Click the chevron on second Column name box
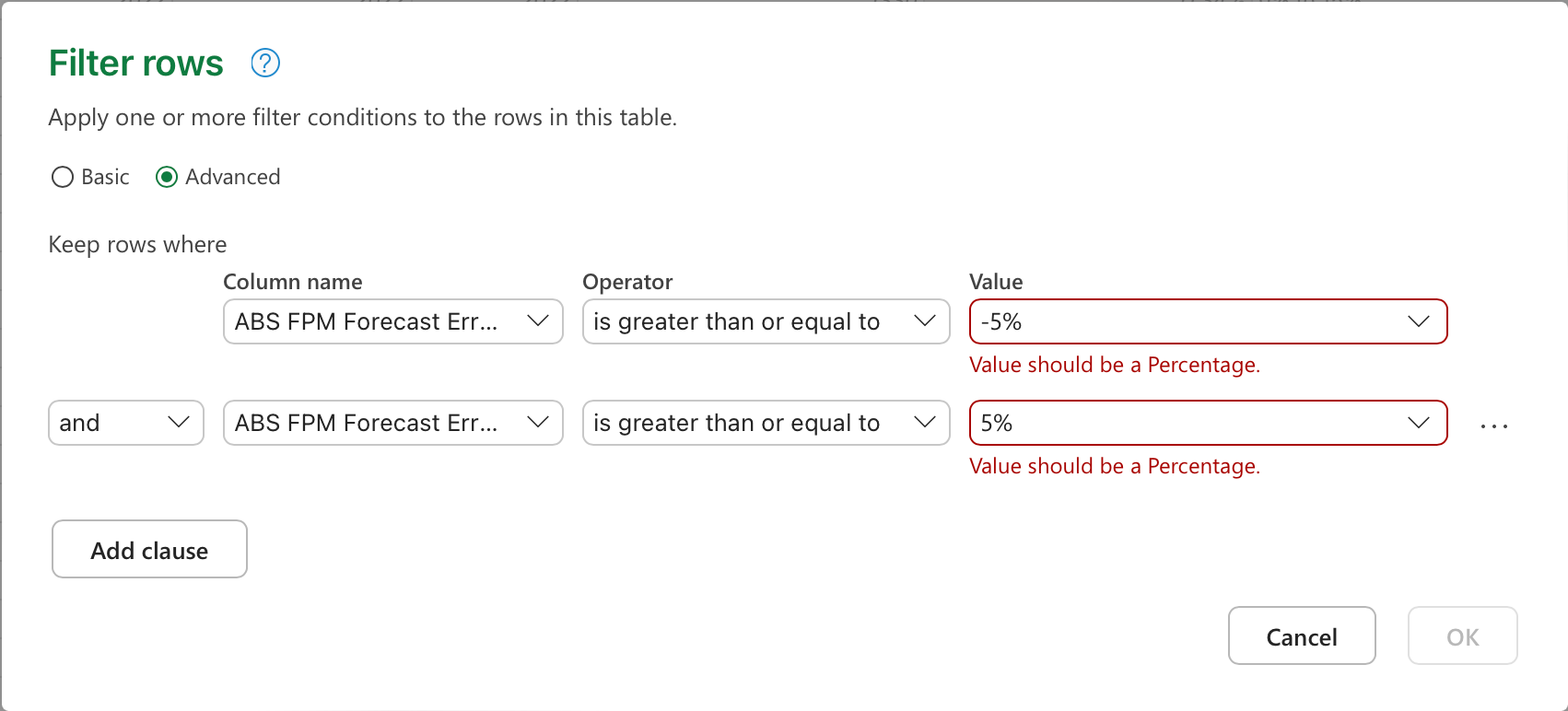This screenshot has height=711, width=1568. 538,423
